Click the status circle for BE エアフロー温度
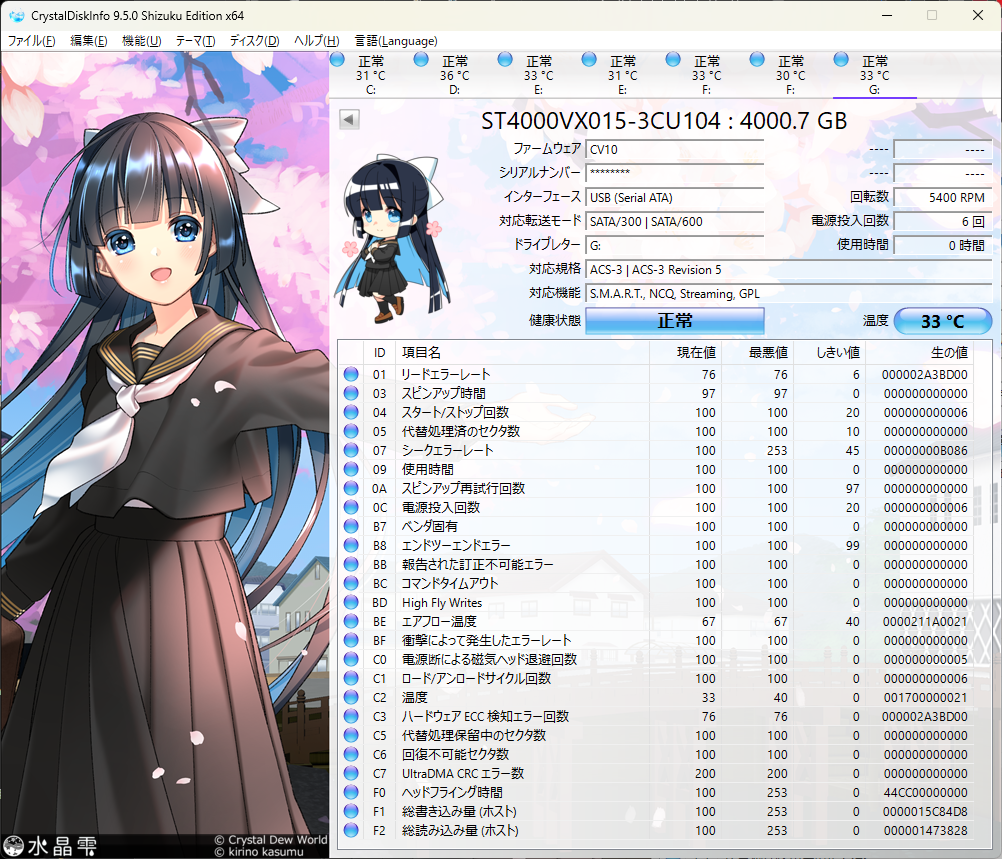 click(x=351, y=621)
